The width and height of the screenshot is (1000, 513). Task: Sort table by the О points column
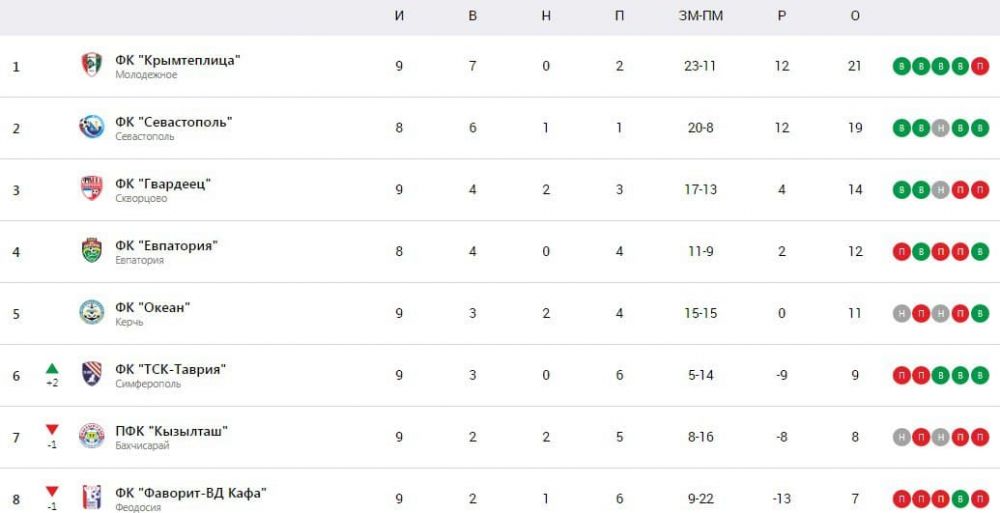pyautogui.click(x=855, y=17)
